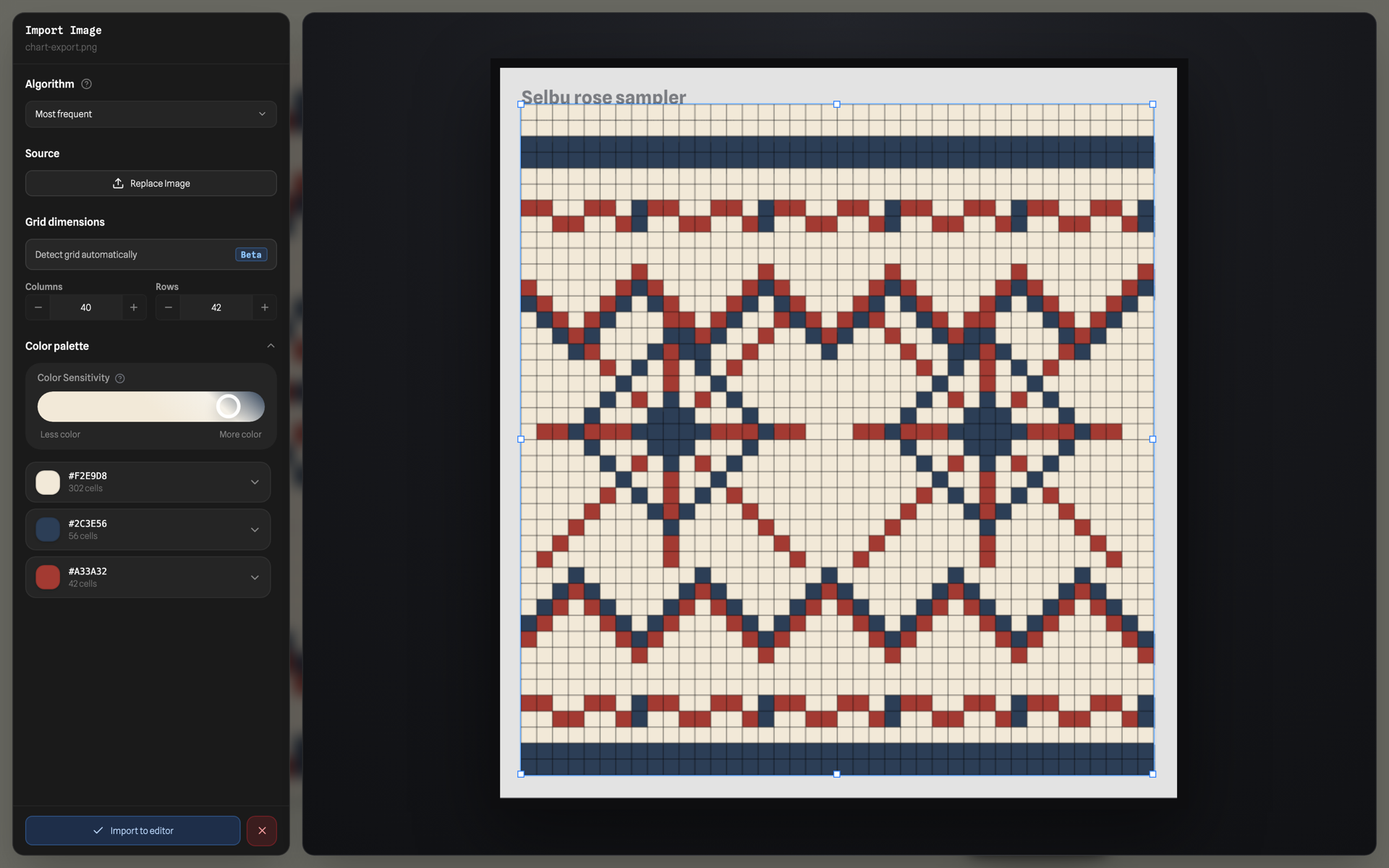The height and width of the screenshot is (868, 1389).
Task: Click the top-center crop handle
Action: [x=837, y=104]
